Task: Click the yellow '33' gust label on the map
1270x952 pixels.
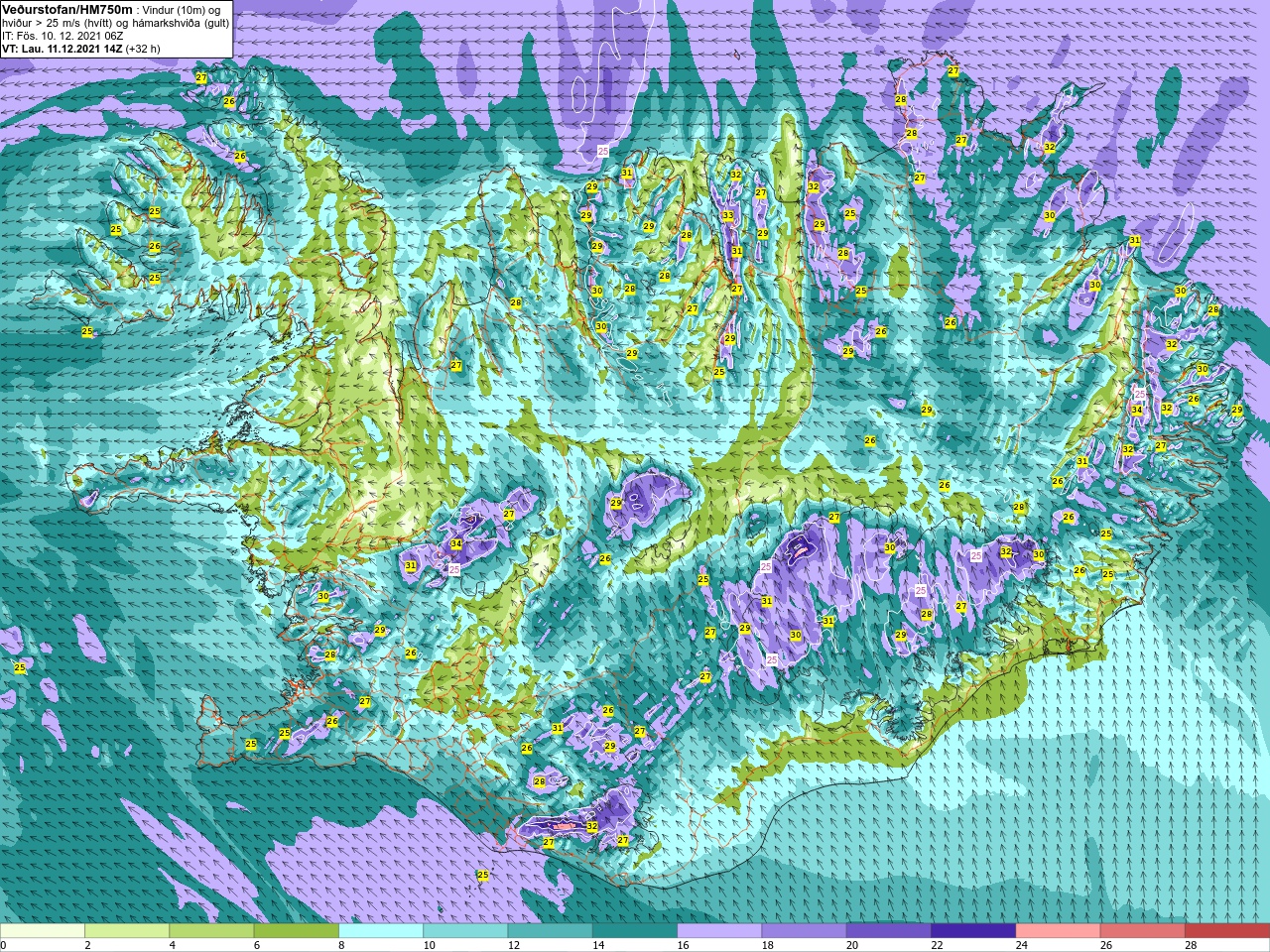Action: [x=728, y=215]
